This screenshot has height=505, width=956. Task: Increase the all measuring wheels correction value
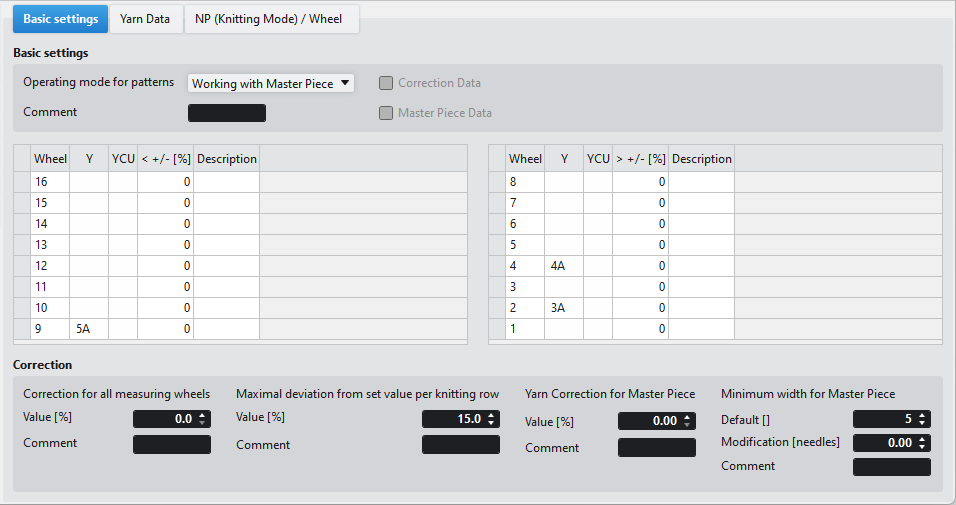point(203,415)
